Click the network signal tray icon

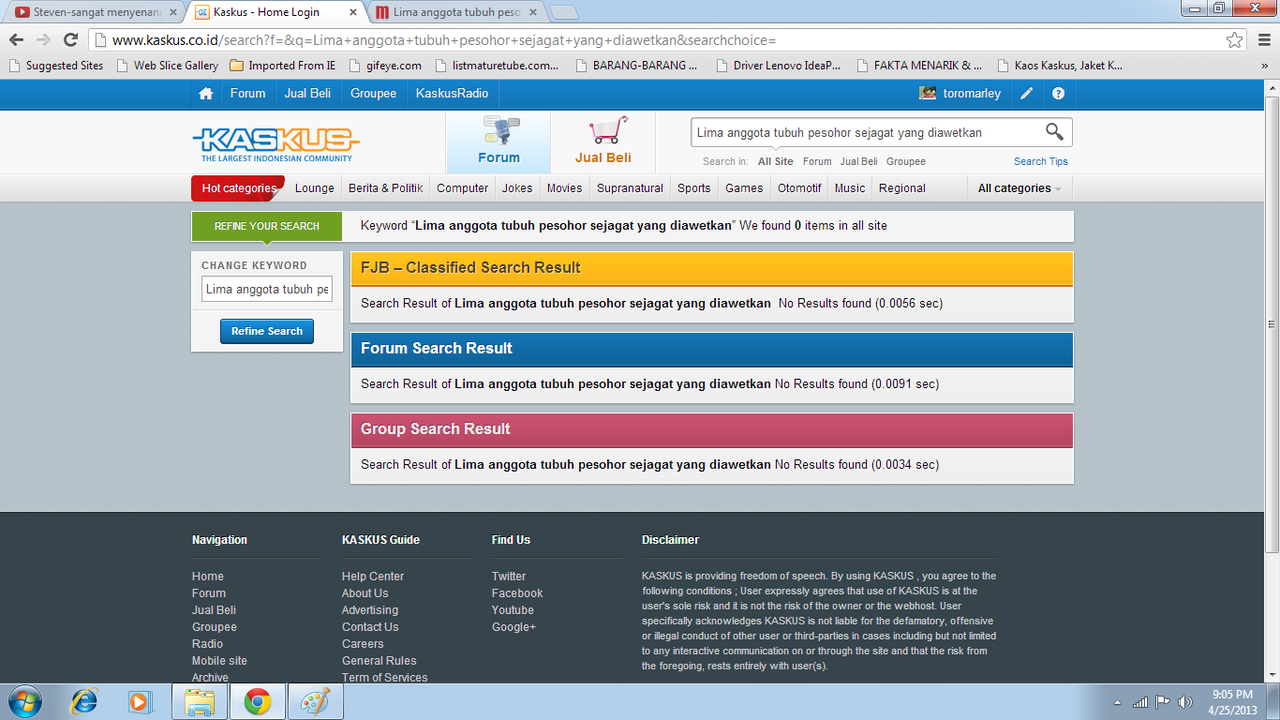click(1141, 702)
